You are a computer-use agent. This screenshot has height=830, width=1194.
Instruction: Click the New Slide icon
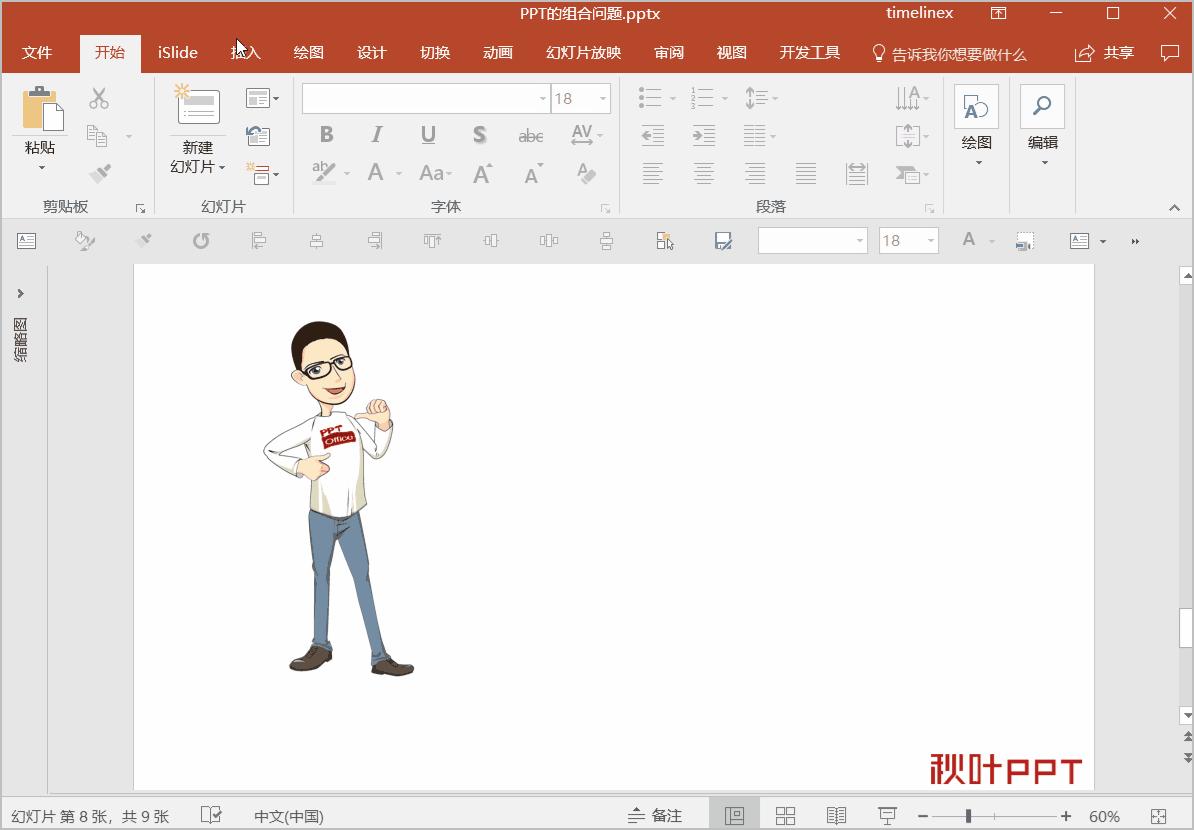point(197,106)
